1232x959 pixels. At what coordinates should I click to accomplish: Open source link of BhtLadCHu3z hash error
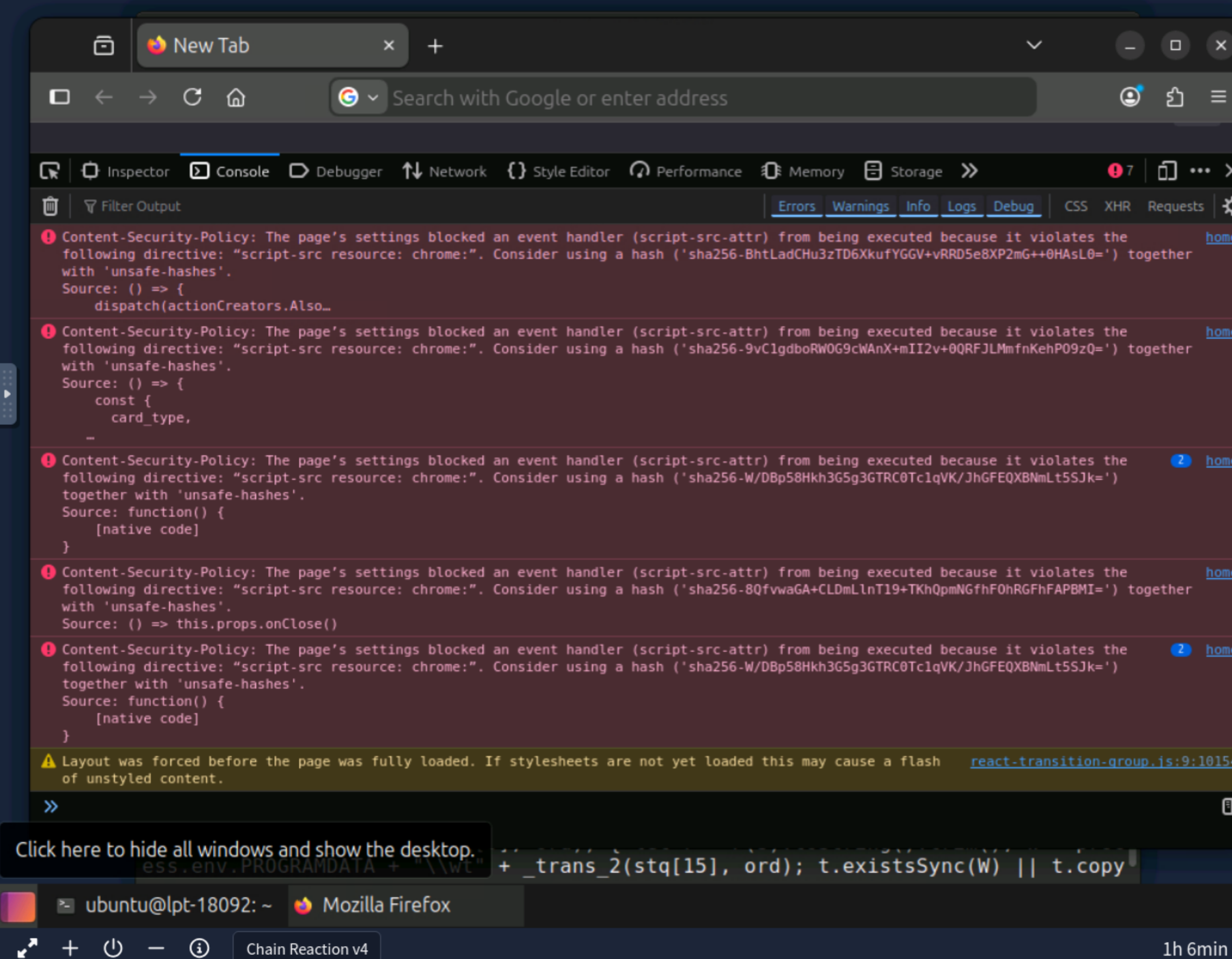tap(1218, 237)
